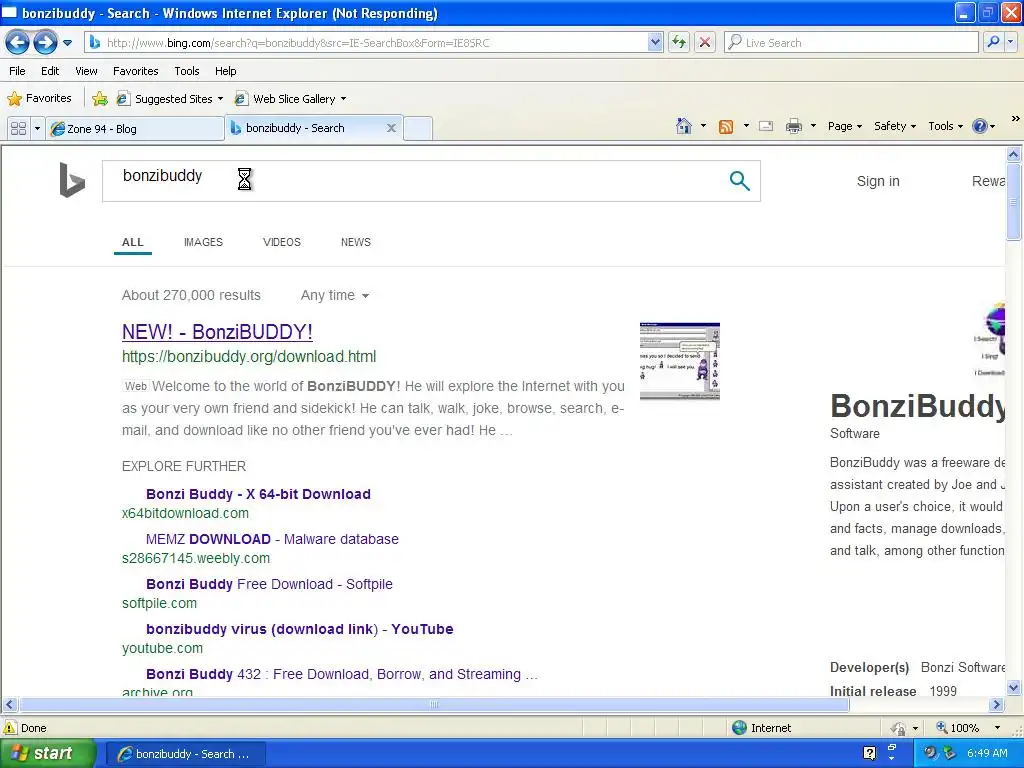
Task: Open the Tools menu in menu bar
Action: (187, 71)
